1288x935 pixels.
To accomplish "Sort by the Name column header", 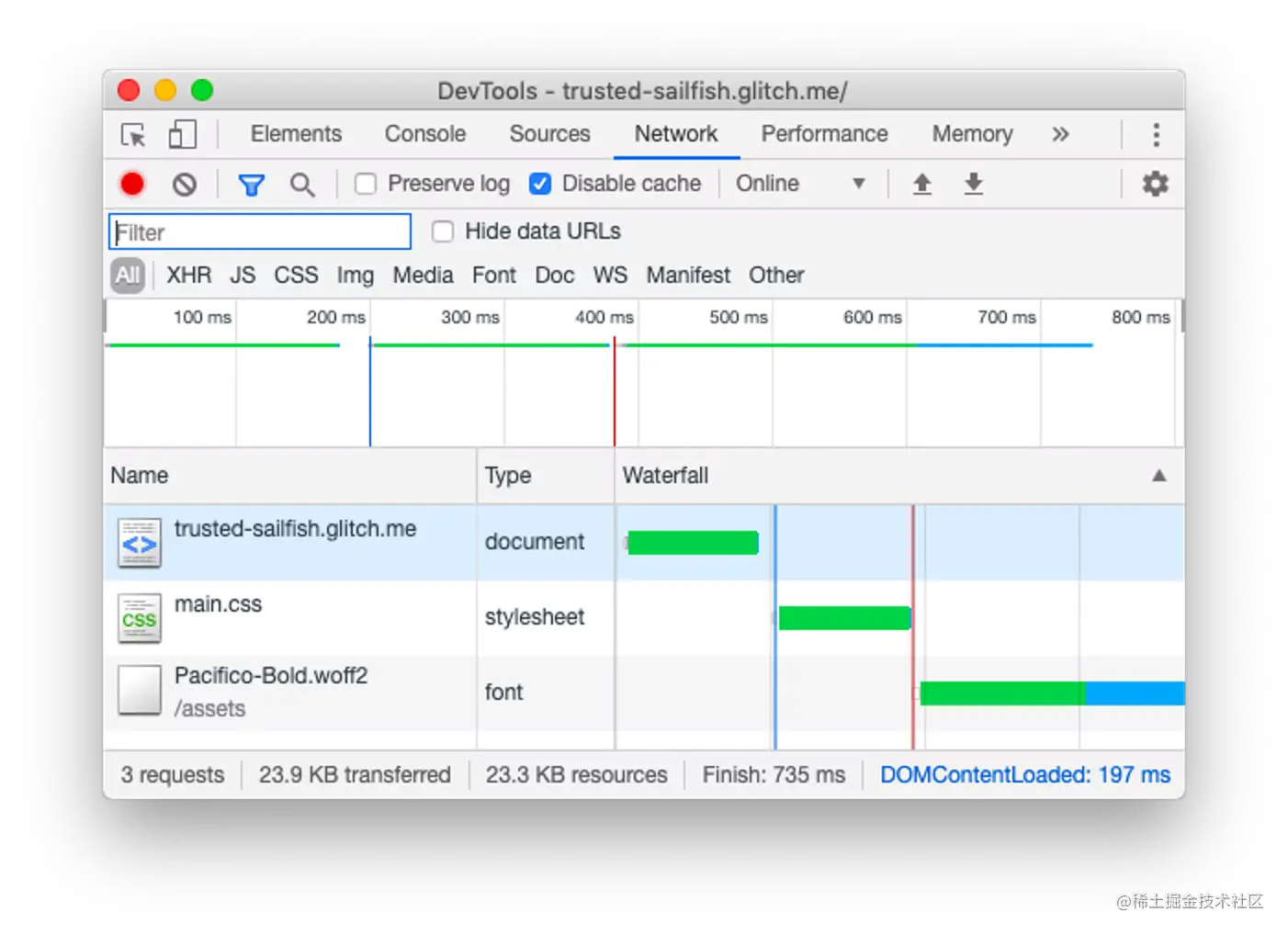I will (x=290, y=476).
